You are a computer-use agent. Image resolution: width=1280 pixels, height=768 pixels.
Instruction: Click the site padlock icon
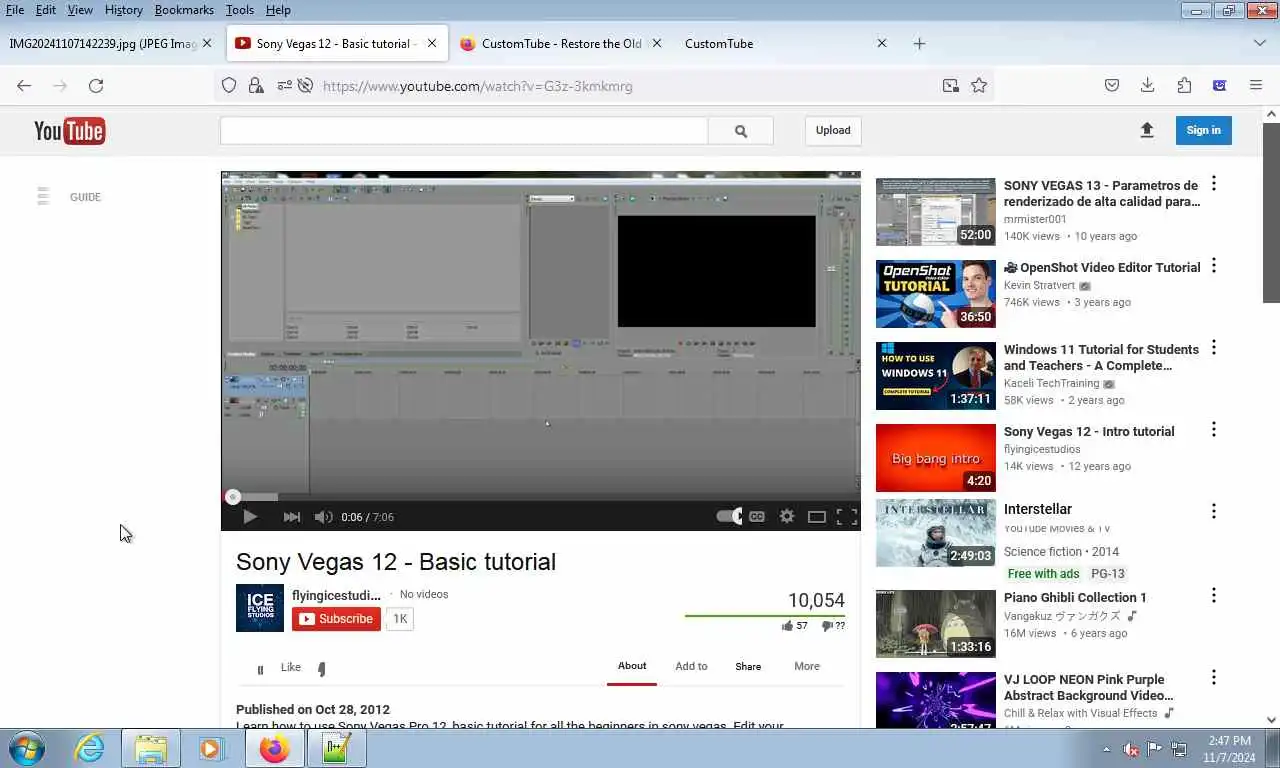point(256,86)
